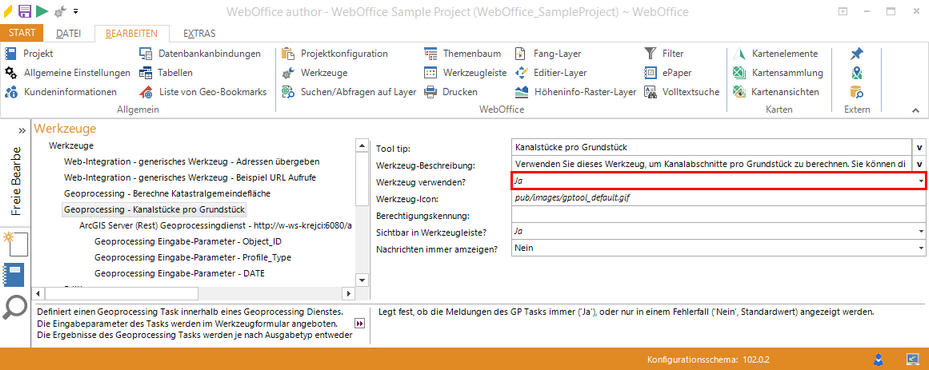Select Geoprocessing - Kanalstücke pro Grundstück
Image resolution: width=929 pixels, height=370 pixels.
pos(154,209)
